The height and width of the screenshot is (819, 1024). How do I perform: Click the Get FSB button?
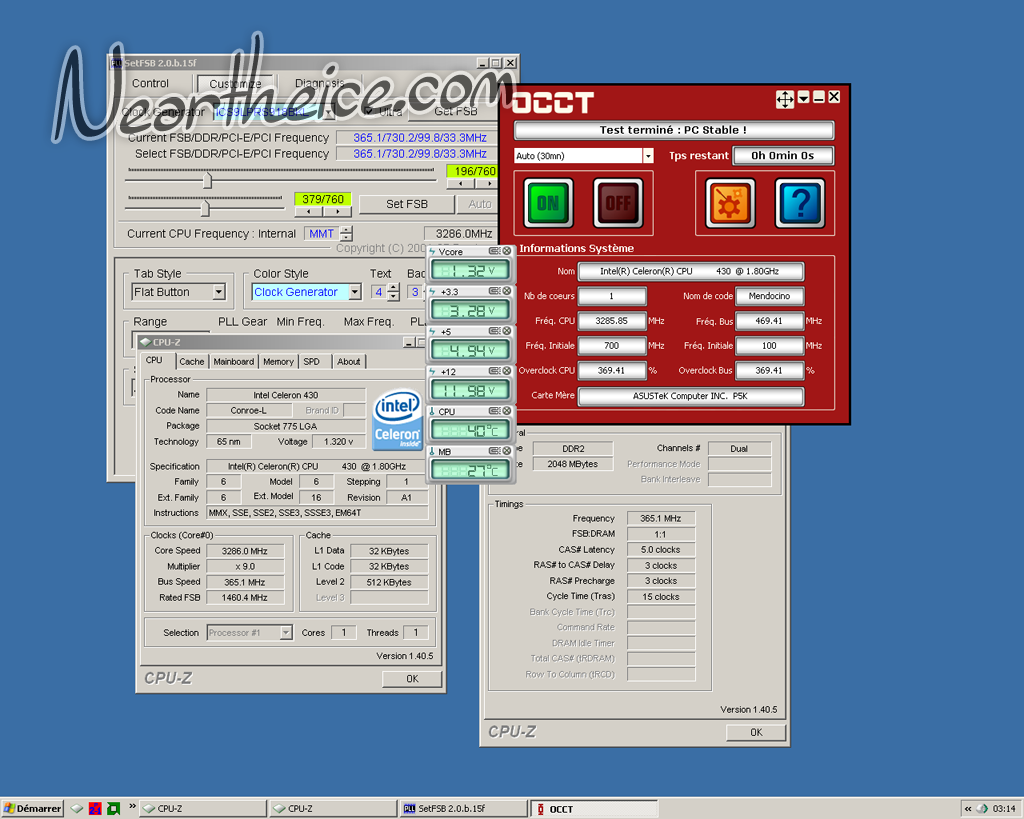coord(455,111)
